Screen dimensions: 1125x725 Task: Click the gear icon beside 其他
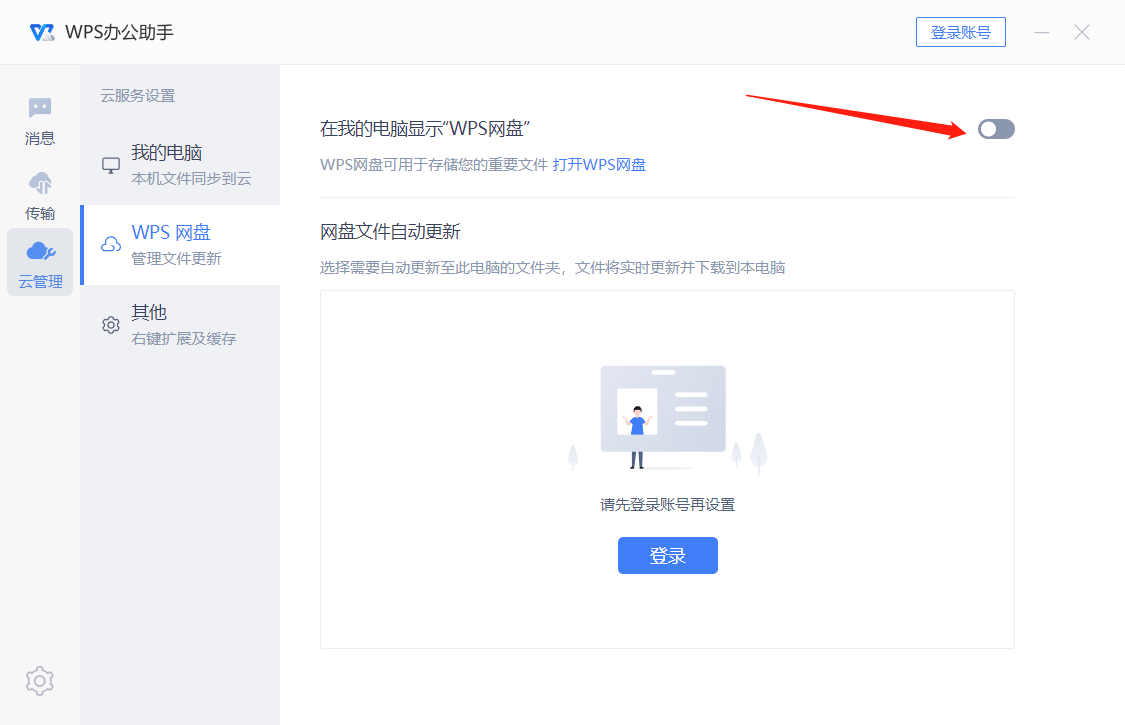tap(110, 325)
